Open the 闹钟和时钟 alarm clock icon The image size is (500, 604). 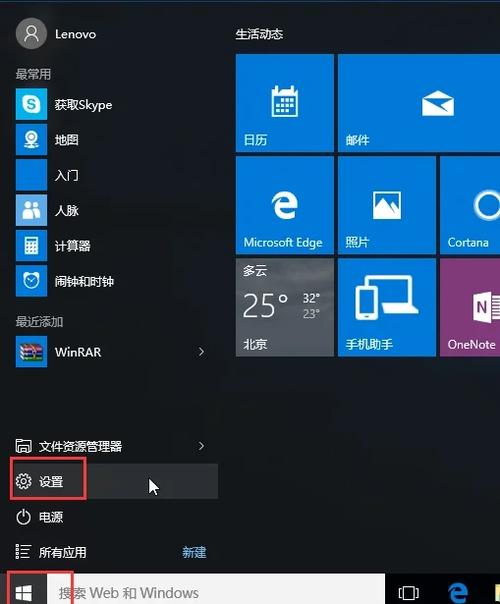[x=31, y=281]
